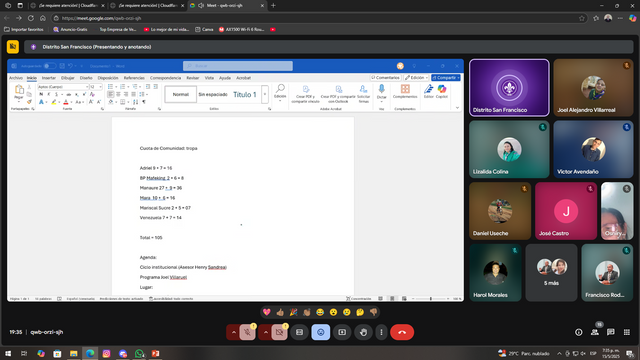Send the thumbs down reaction
This screenshot has width=640, height=360.
373,312
